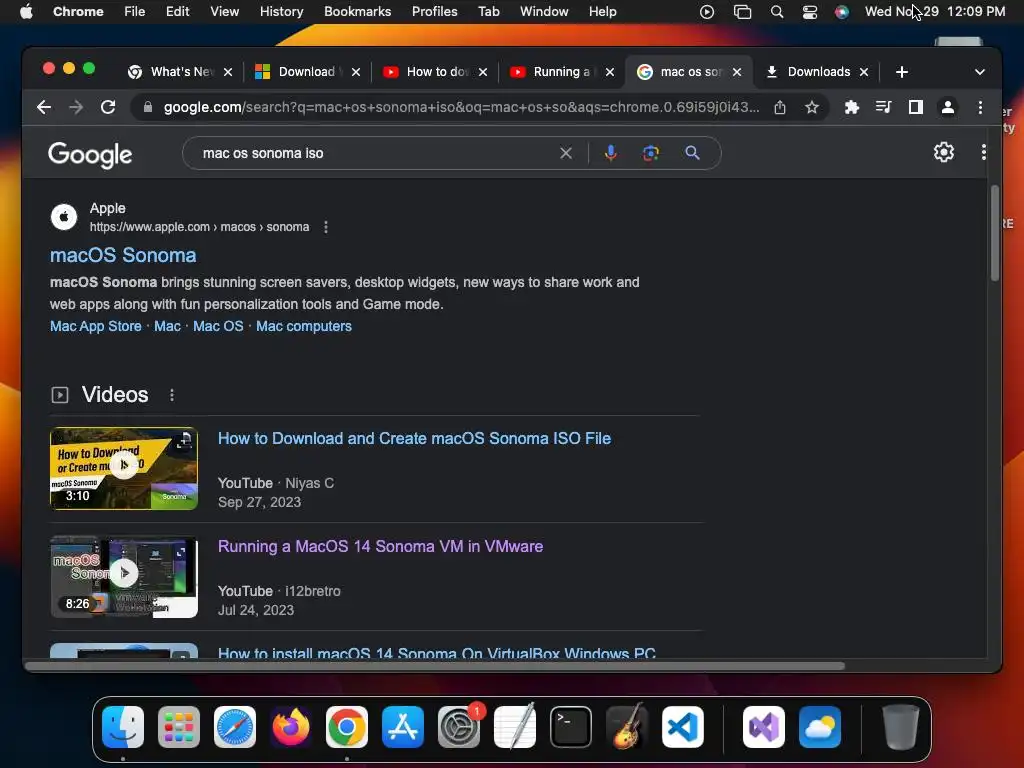Open the Chrome three-dot menu

pos(980,107)
